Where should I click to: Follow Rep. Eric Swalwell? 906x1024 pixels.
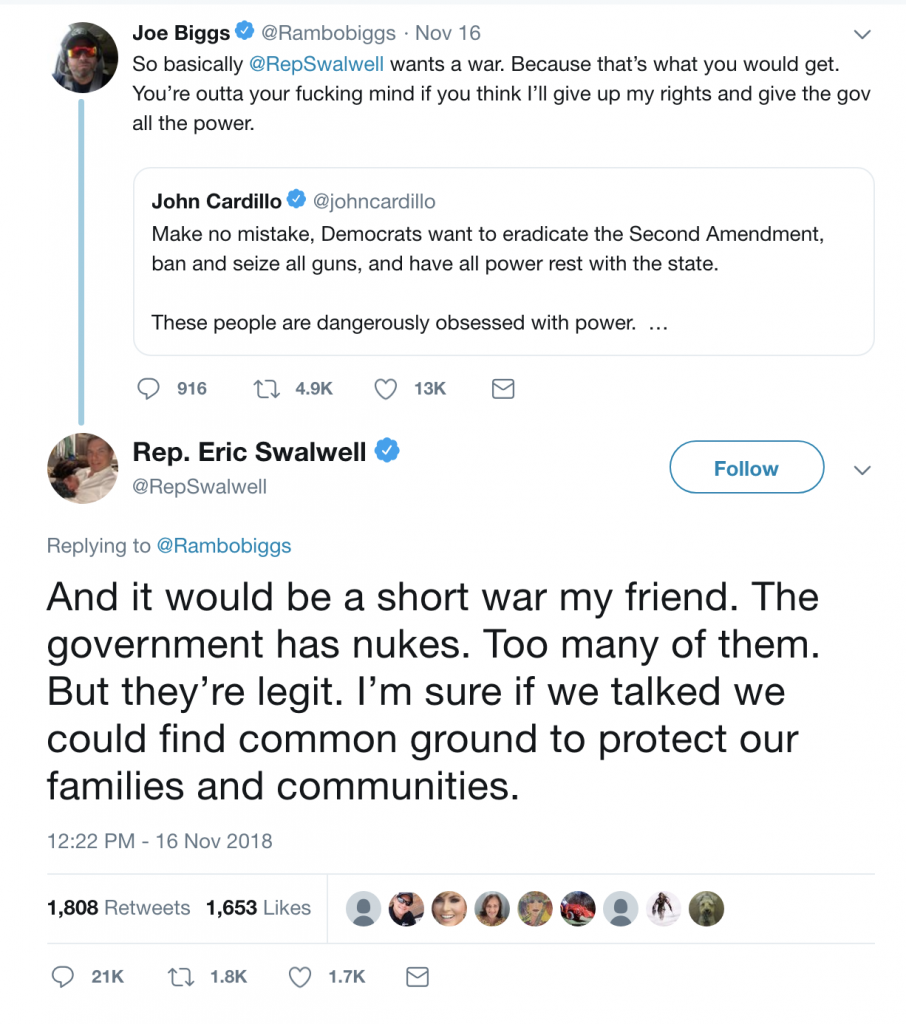[747, 467]
